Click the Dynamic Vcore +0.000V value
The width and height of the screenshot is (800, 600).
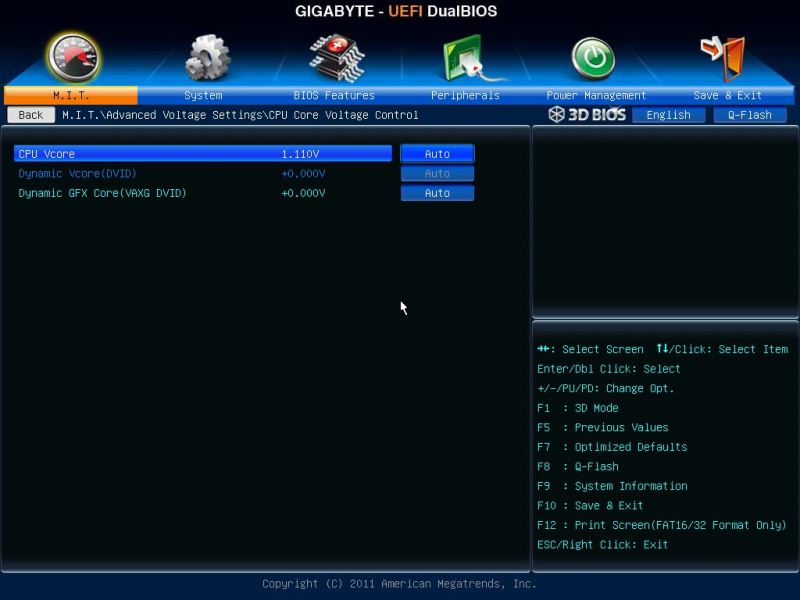pyautogui.click(x=303, y=173)
